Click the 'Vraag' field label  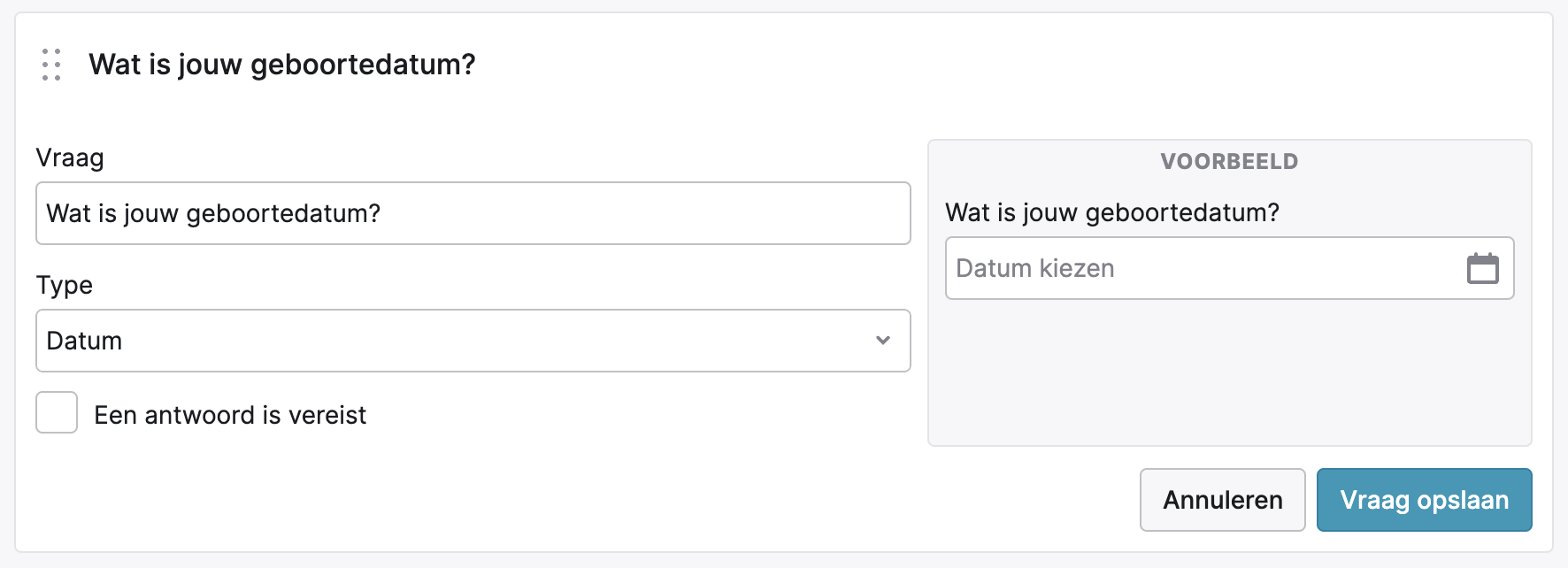coord(70,158)
